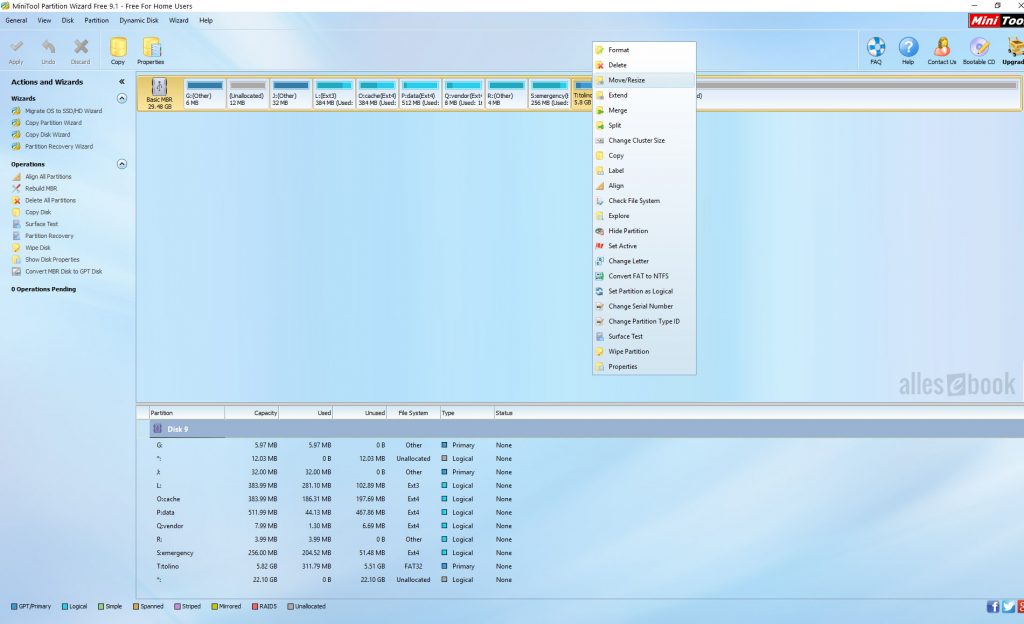The height and width of the screenshot is (624, 1024).
Task: Collapse the Operations section chevron
Action: tap(121, 164)
